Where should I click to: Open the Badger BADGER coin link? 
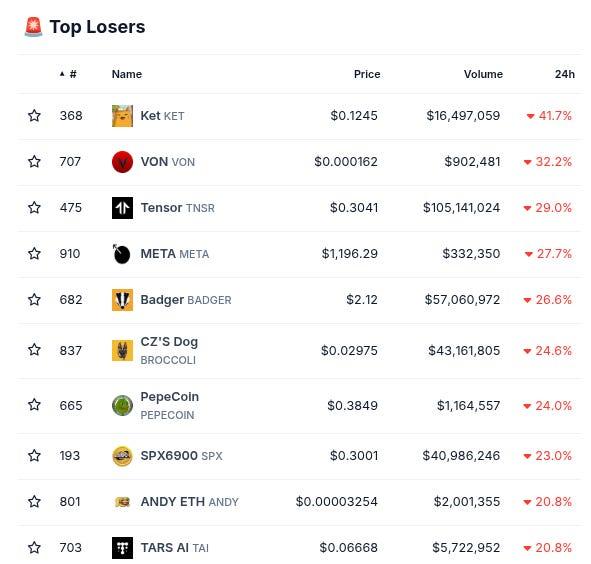[186, 300]
